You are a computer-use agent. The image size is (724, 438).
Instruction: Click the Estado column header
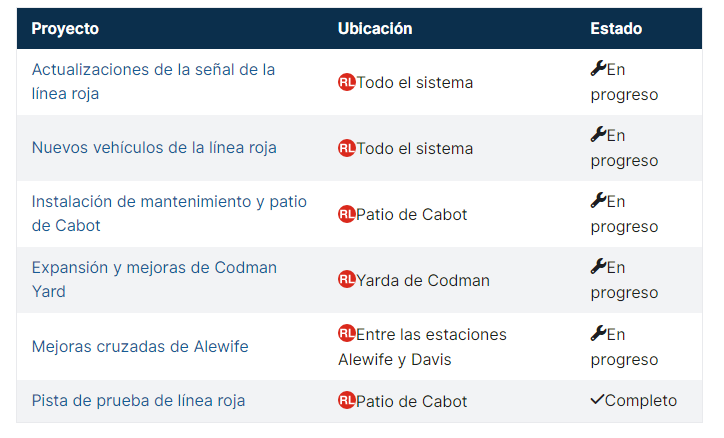[x=616, y=29]
